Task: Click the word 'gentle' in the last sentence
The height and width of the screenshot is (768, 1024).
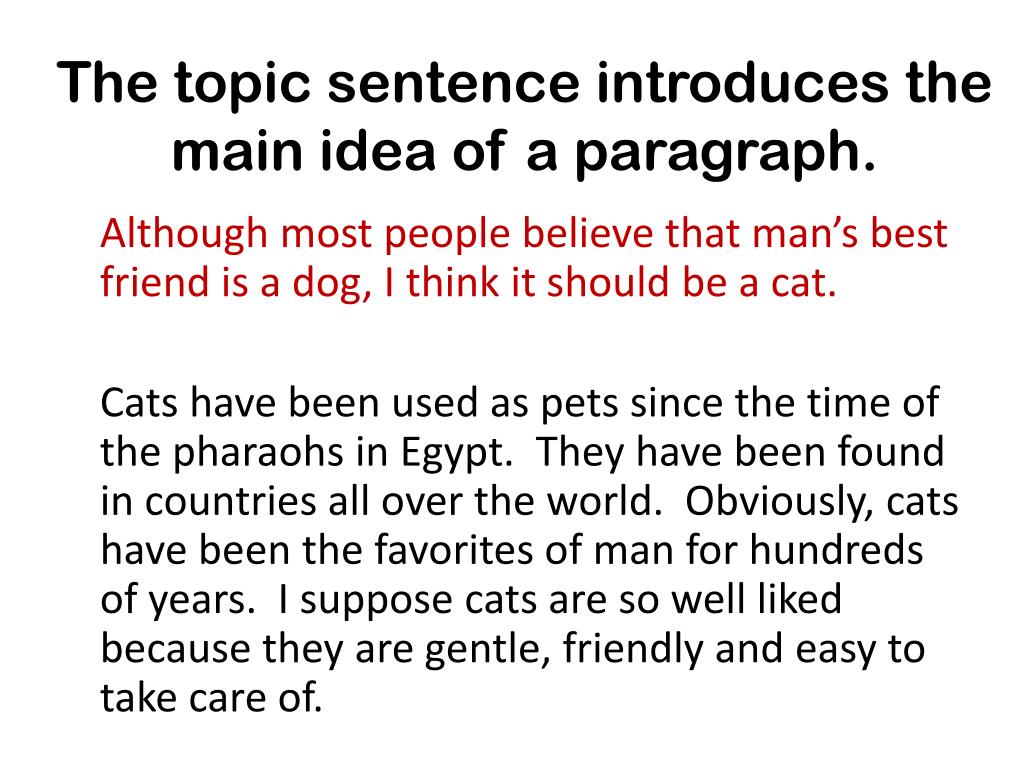Action: (483, 650)
